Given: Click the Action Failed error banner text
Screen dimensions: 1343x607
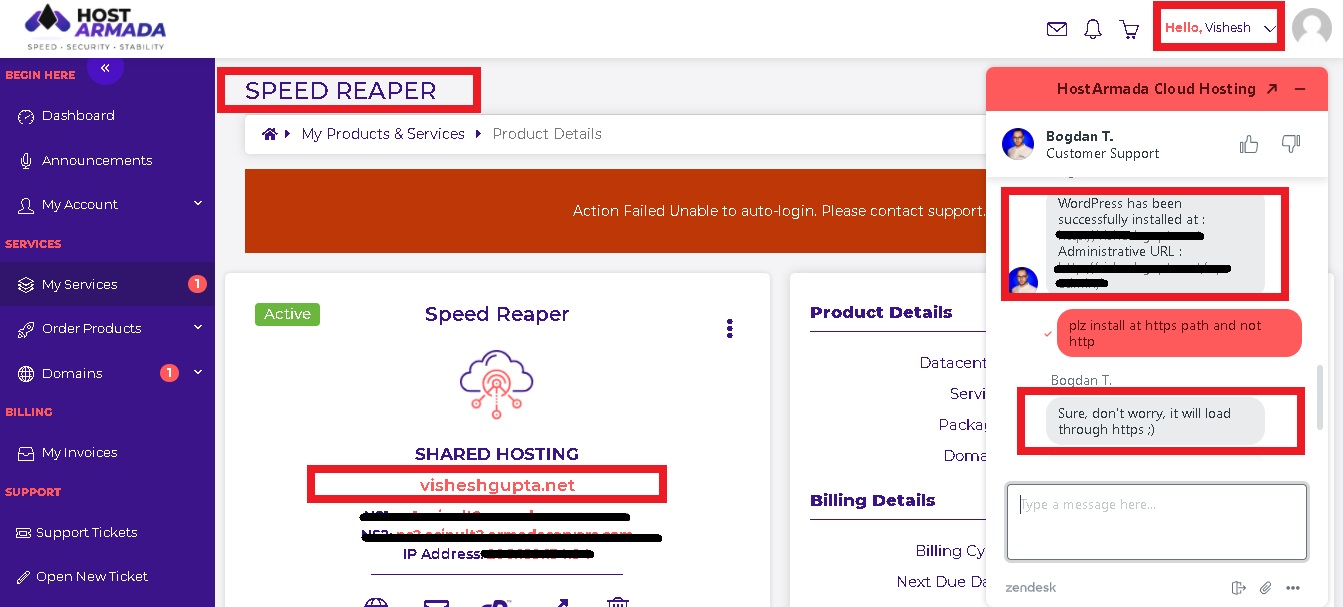Looking at the screenshot, I should [x=779, y=211].
